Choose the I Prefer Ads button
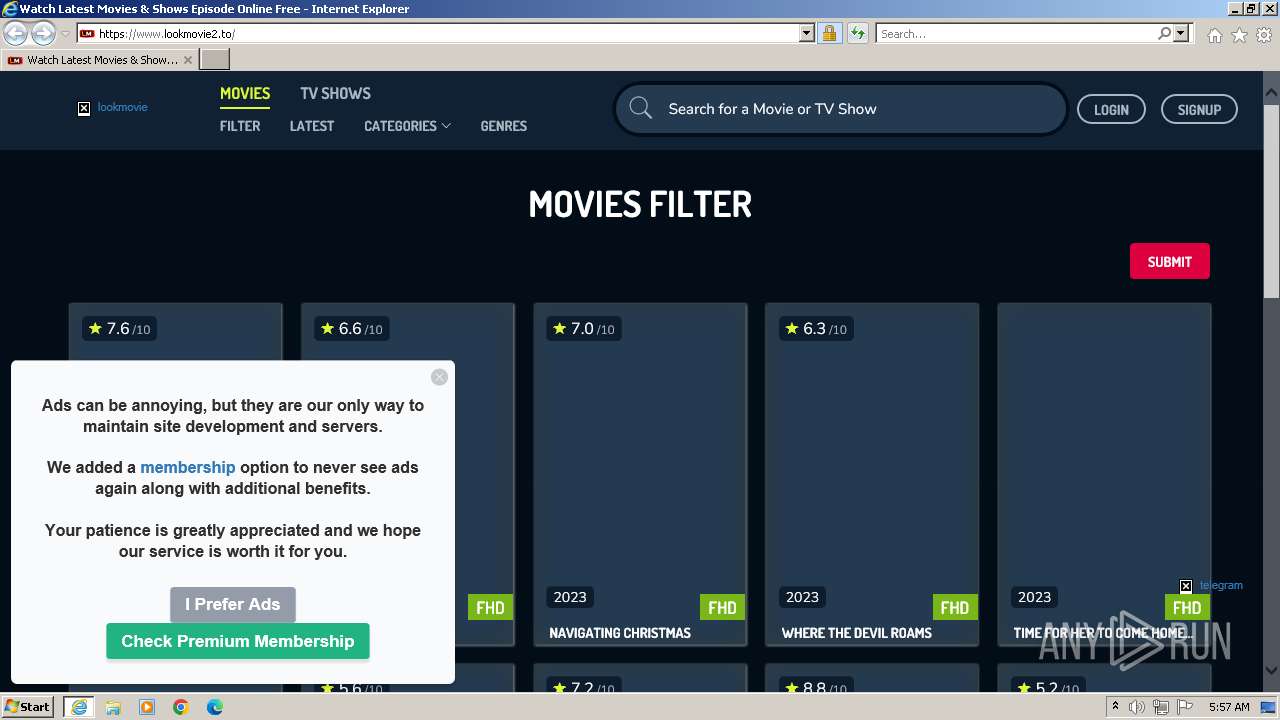Screen dimensions: 1280x720 233,604
